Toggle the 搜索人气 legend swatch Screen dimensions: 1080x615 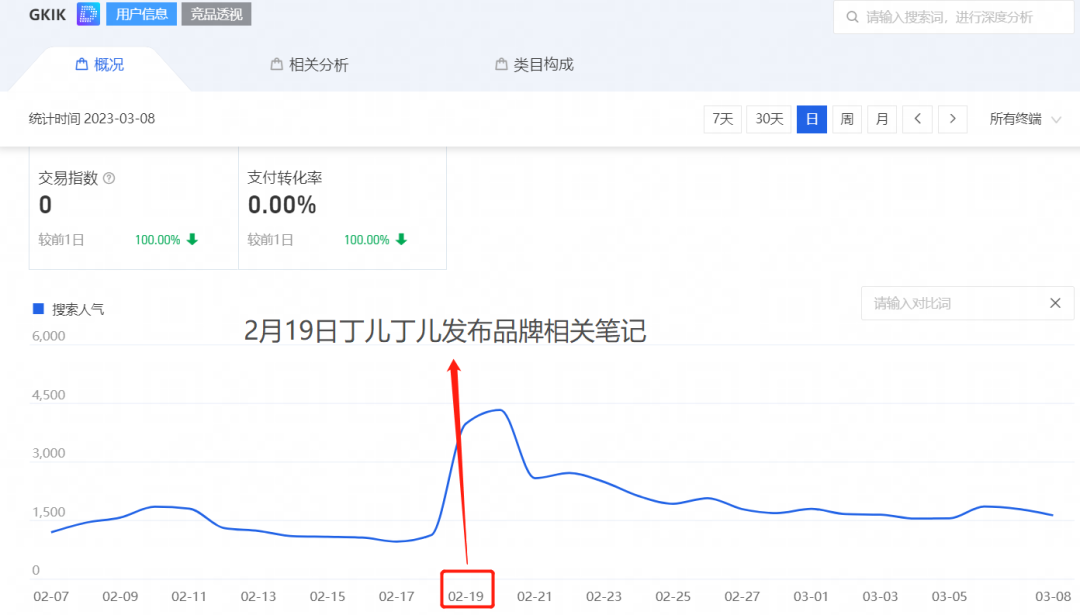point(39,309)
